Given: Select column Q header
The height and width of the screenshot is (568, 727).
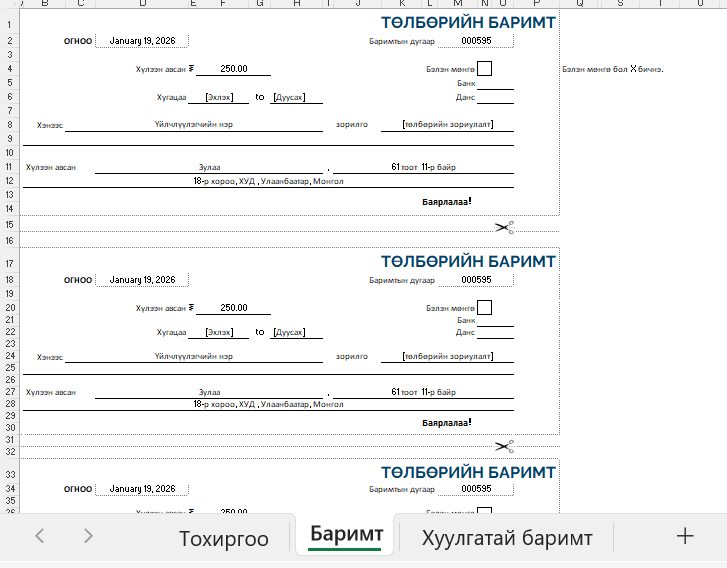Looking at the screenshot, I should (579, 4).
